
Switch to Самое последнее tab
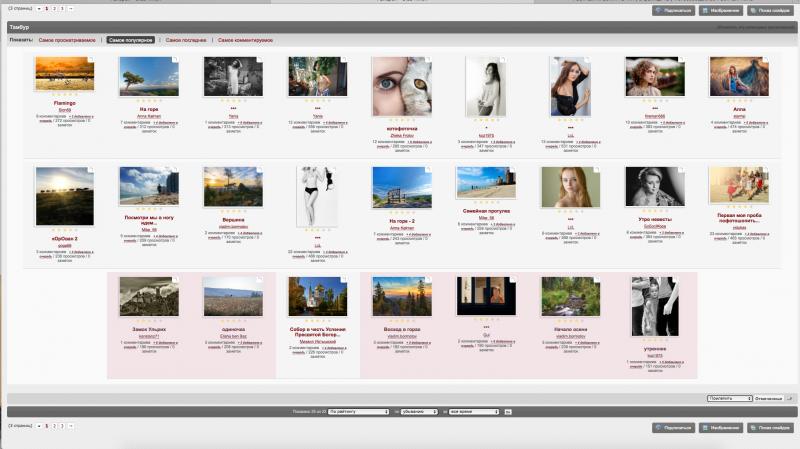186,40
